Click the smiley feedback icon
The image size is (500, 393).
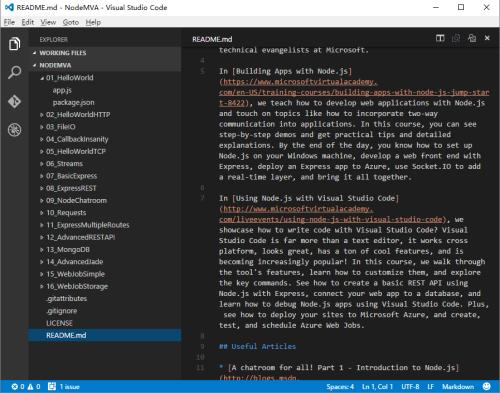coord(486,386)
